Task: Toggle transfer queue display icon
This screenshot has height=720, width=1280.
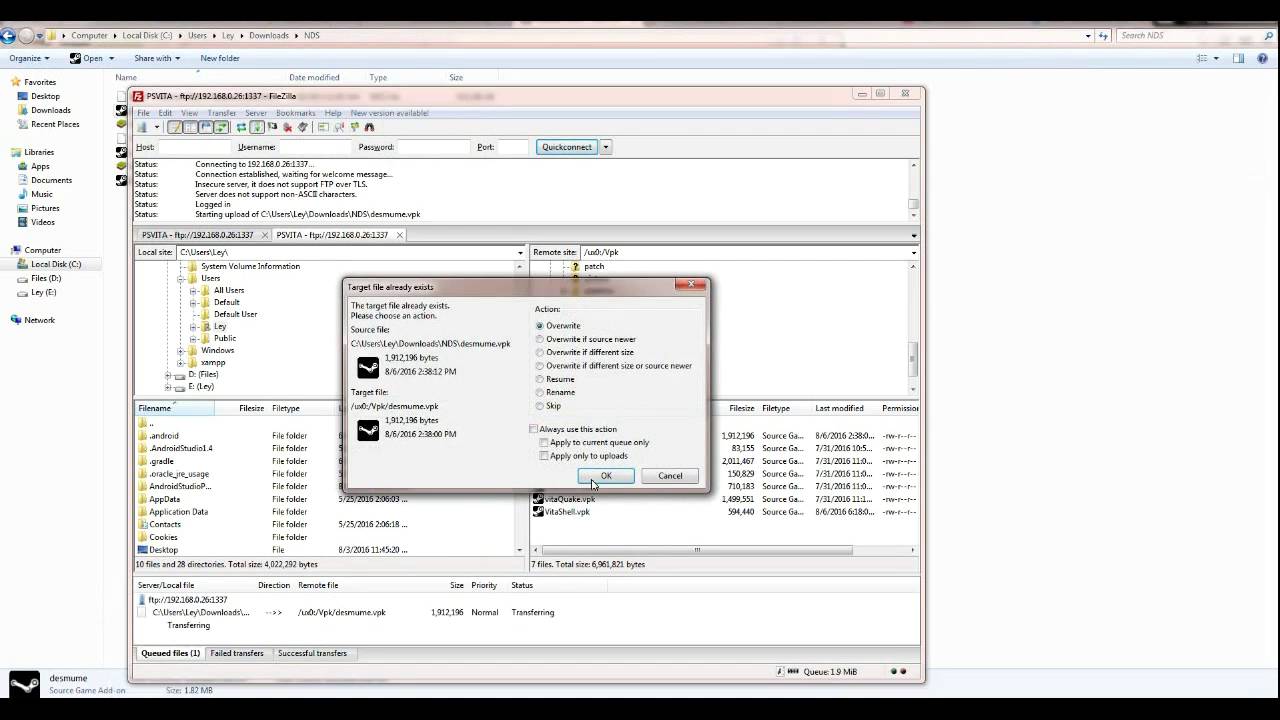Action: [x=221, y=127]
